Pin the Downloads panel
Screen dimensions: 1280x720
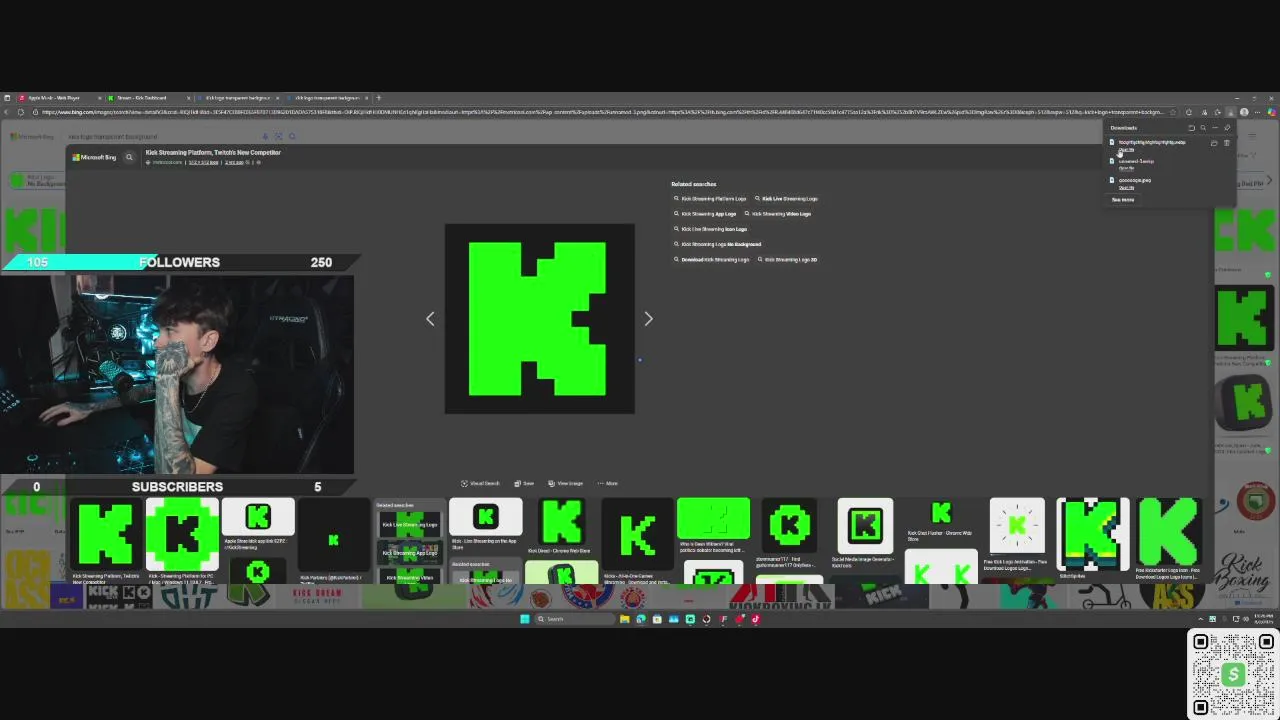pyautogui.click(x=1227, y=128)
